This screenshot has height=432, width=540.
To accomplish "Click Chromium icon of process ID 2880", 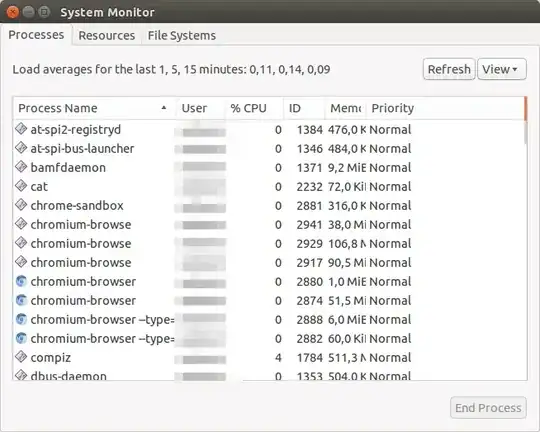I will (21, 281).
